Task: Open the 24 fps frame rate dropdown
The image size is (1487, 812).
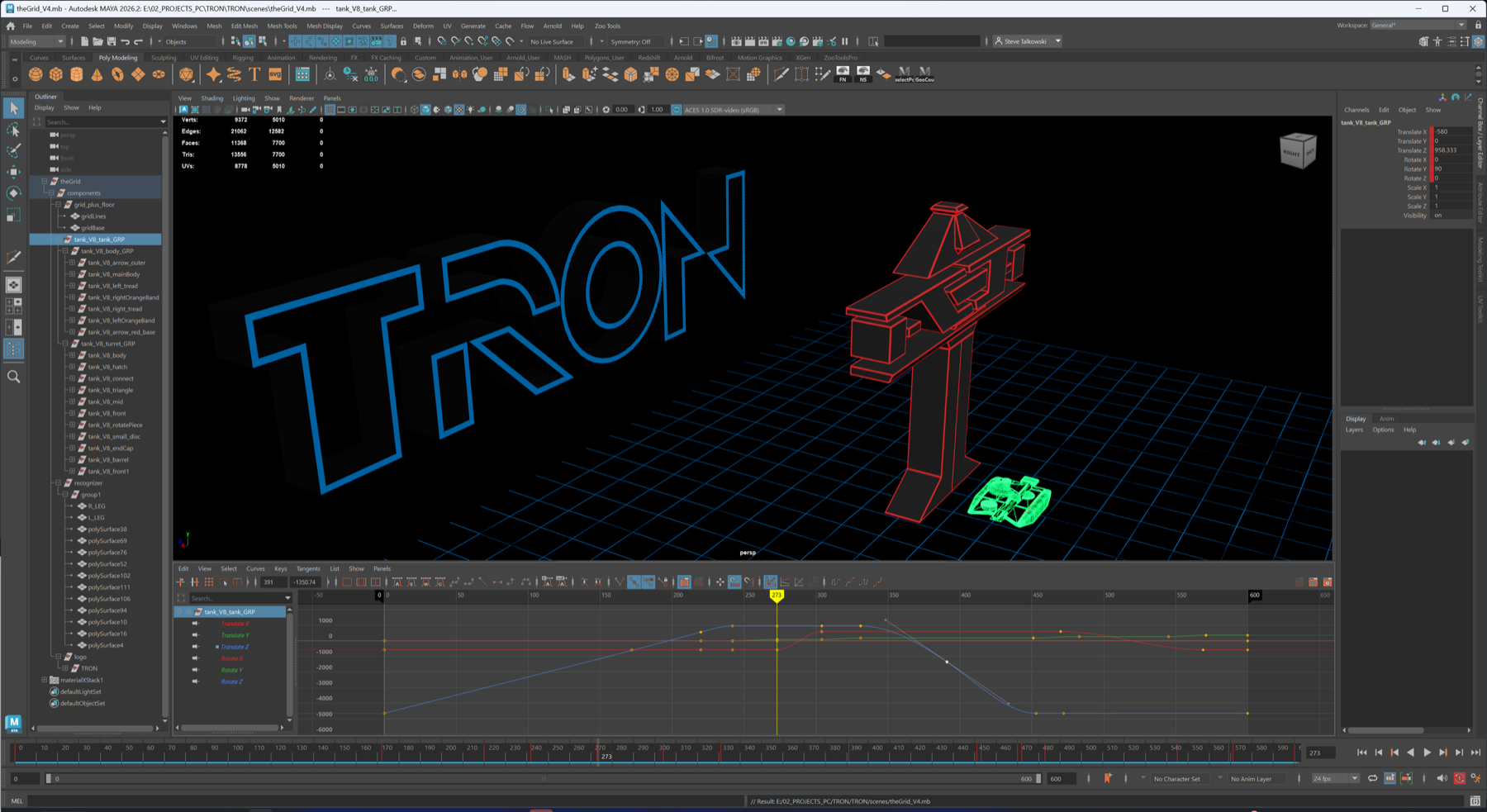Action: [1335, 778]
